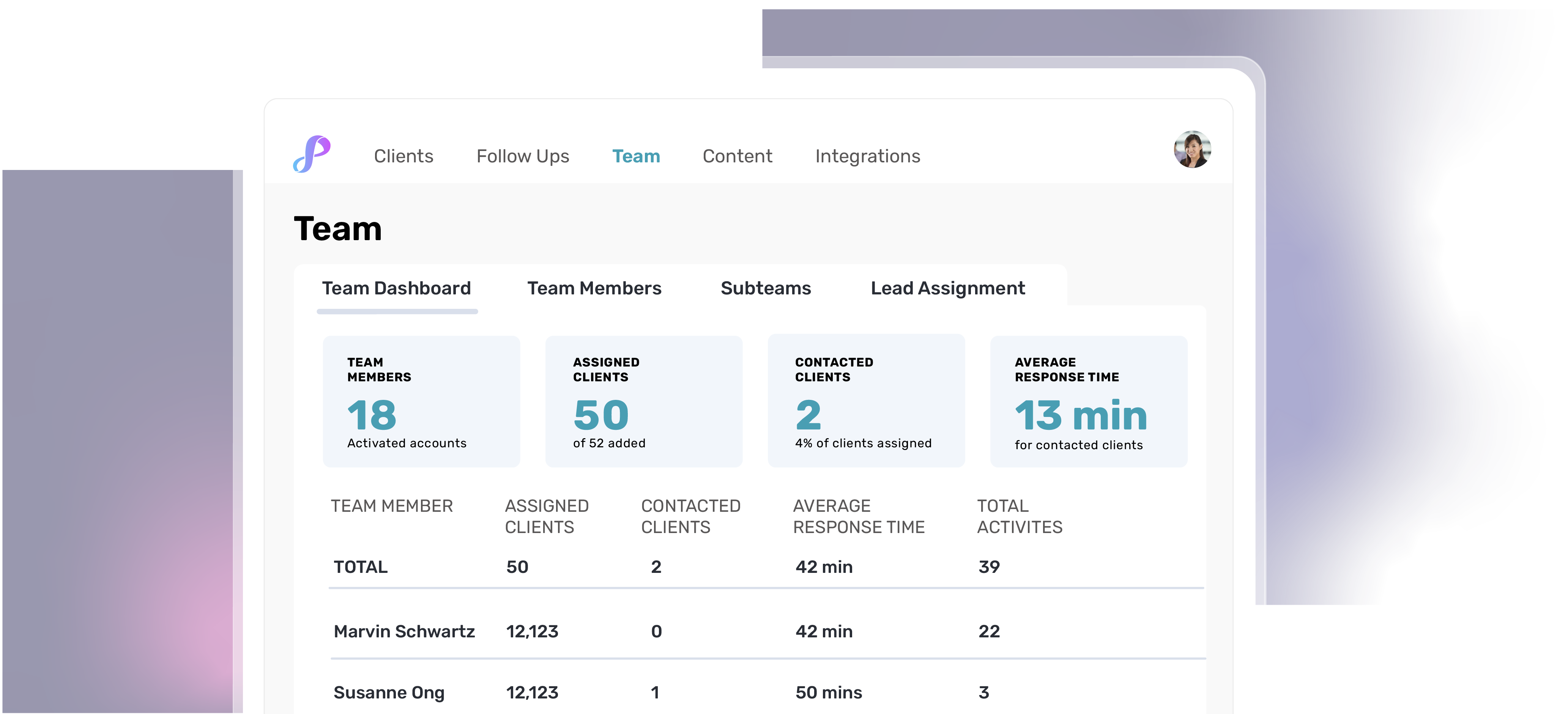Click the Contacted Clients stat card
Image resolution: width=1568 pixels, height=714 pixels.
[865, 401]
